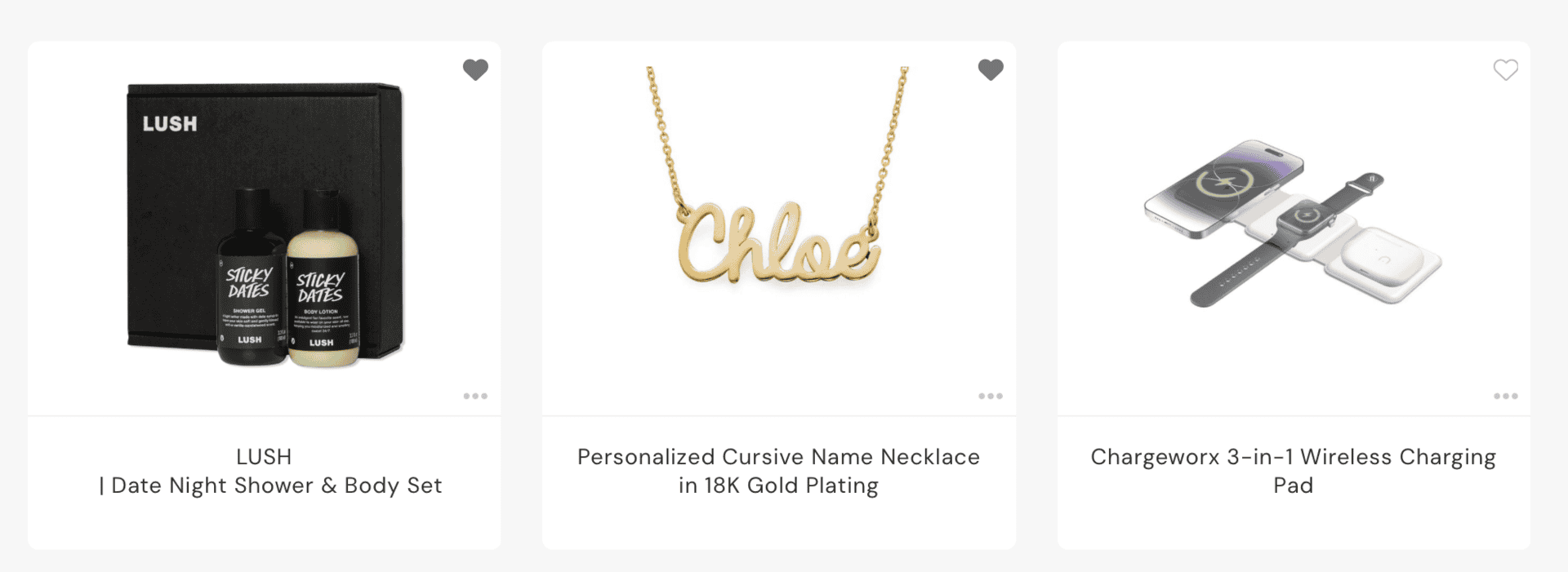Favorite the Chargeworx charging pad with heart
1568x572 pixels.
click(x=1506, y=70)
